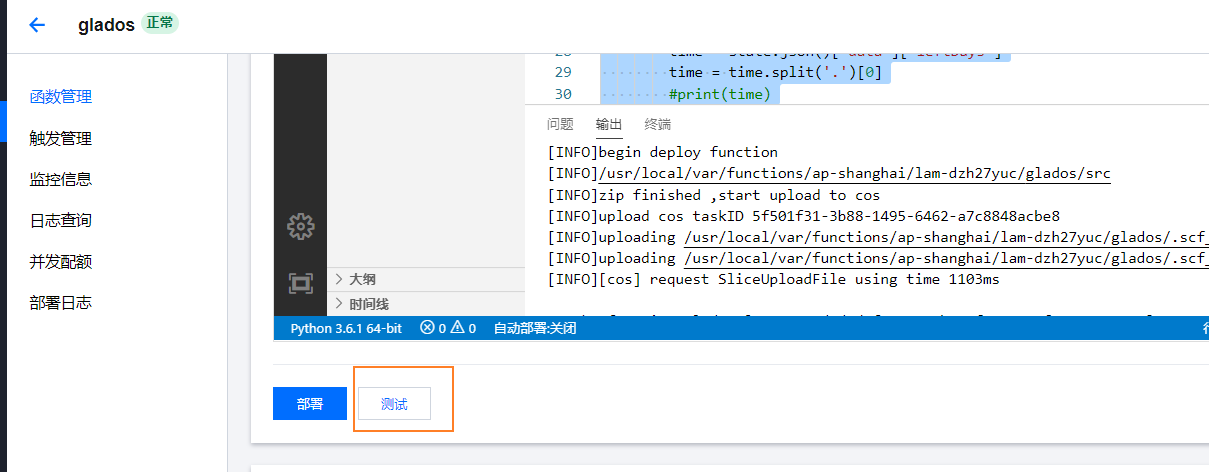Click line number 29 in the gutter
The width and height of the screenshot is (1209, 472).
tap(562, 72)
